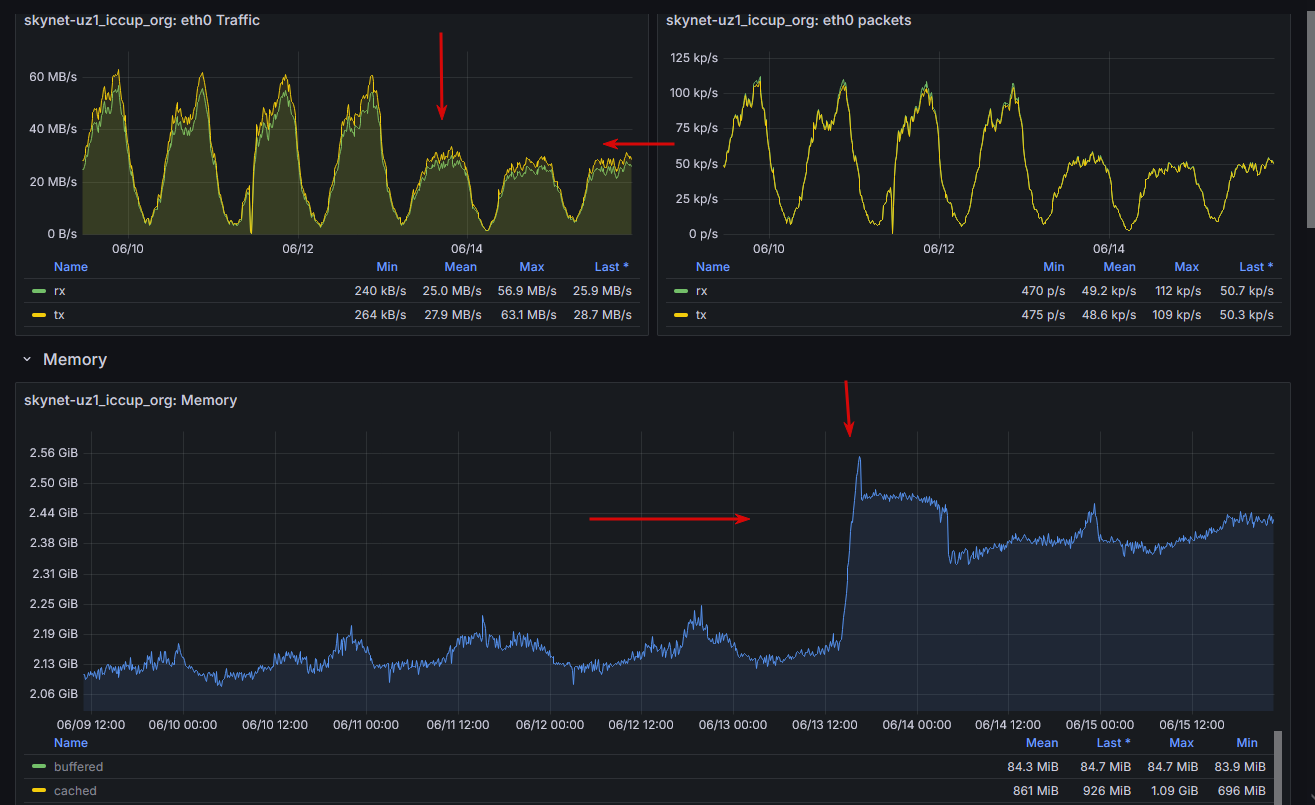
Task: Click the yellow tx swatch in packets legend
Action: pos(681,315)
